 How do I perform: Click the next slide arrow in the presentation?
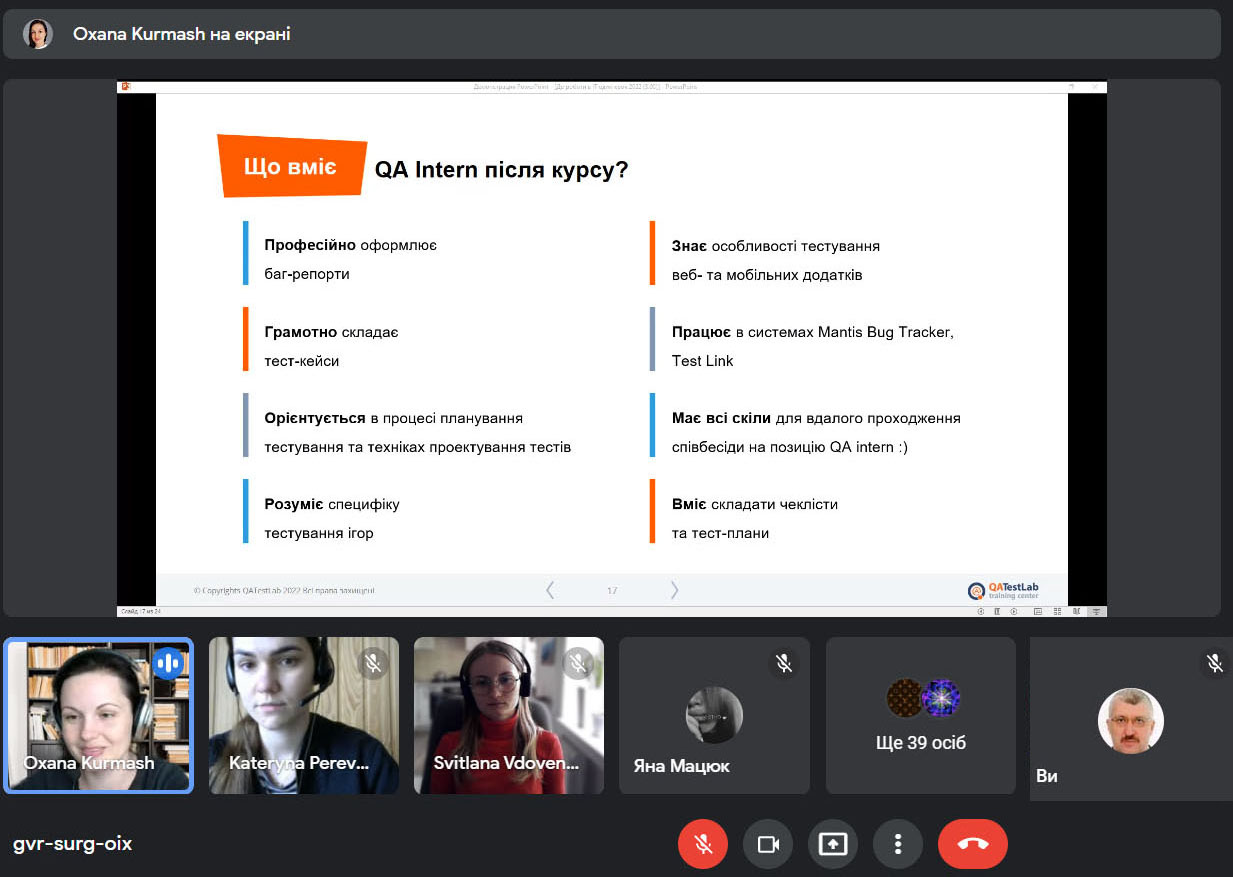tap(674, 590)
